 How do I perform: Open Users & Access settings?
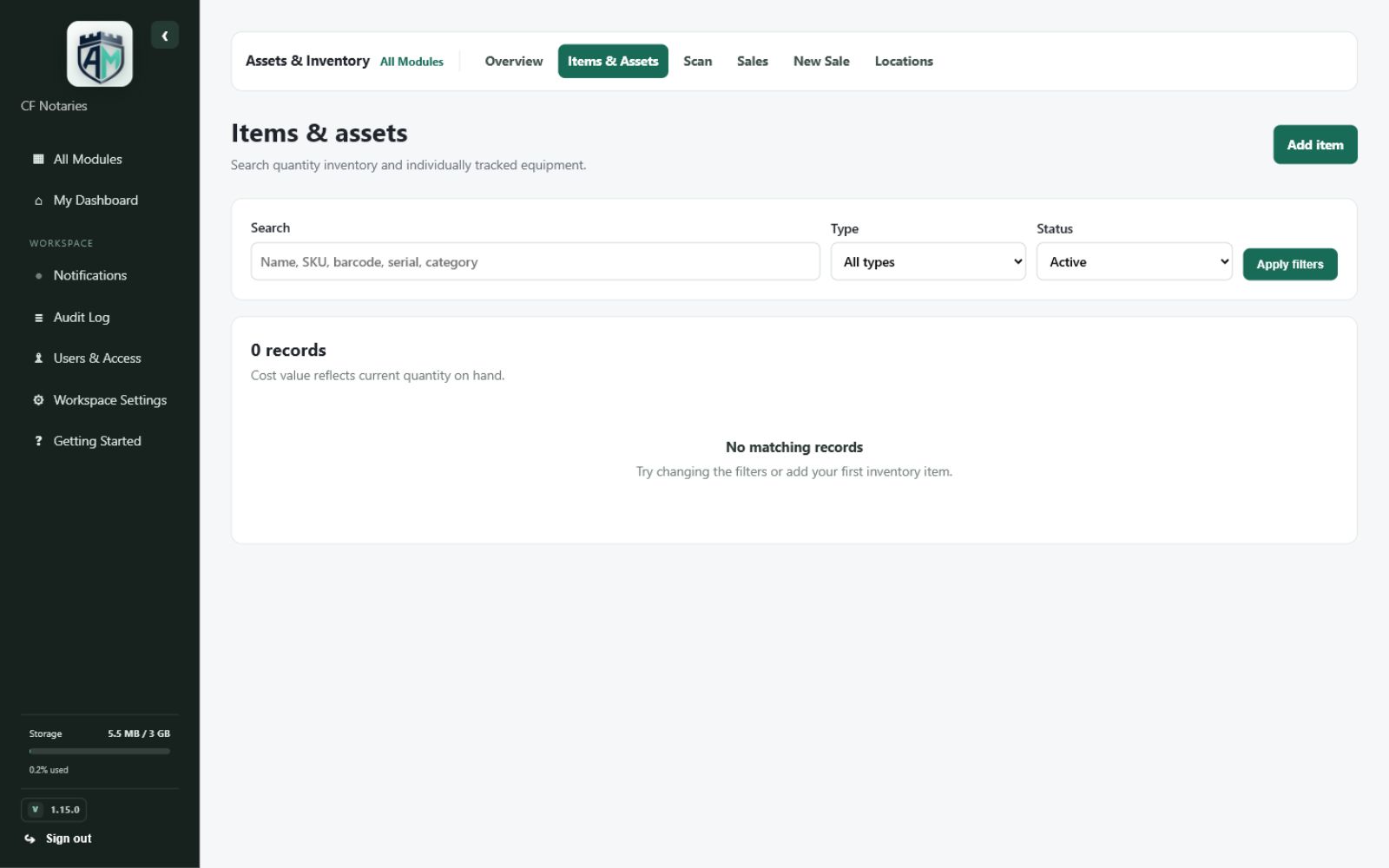(x=100, y=358)
